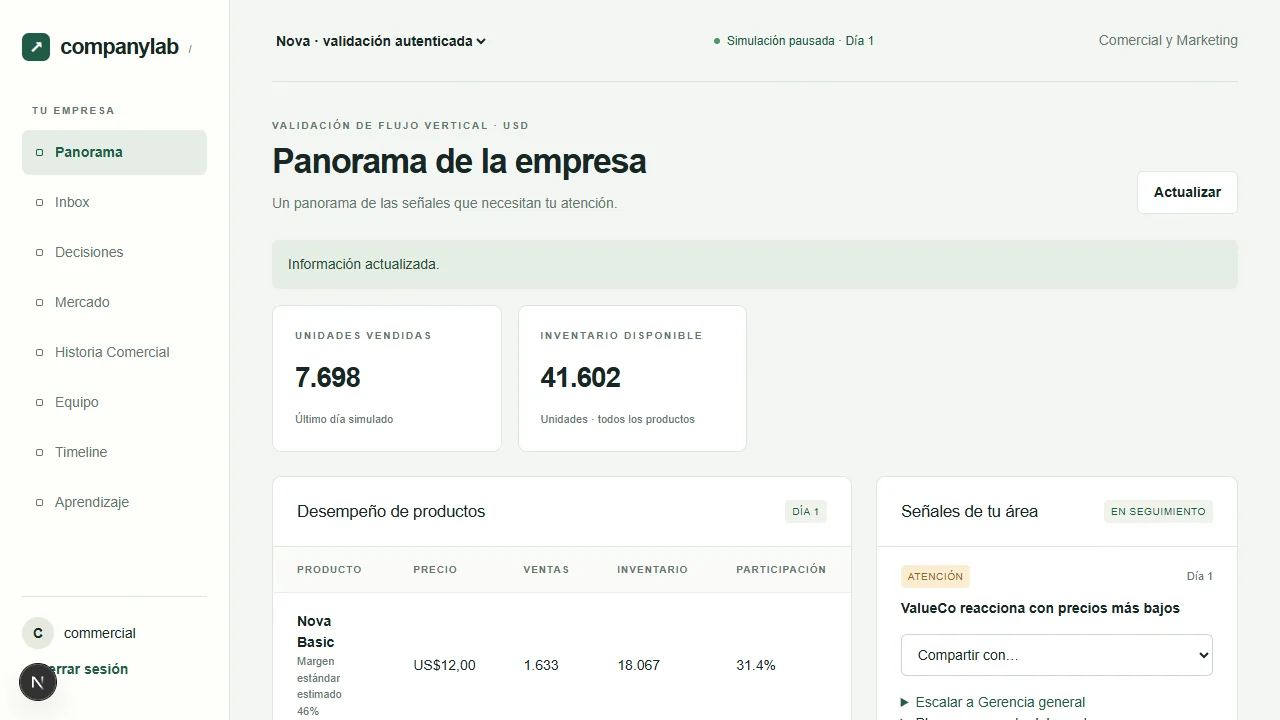Image resolution: width=1280 pixels, height=720 pixels.
Task: Click the Información actualizada banner
Action: [x=755, y=264]
